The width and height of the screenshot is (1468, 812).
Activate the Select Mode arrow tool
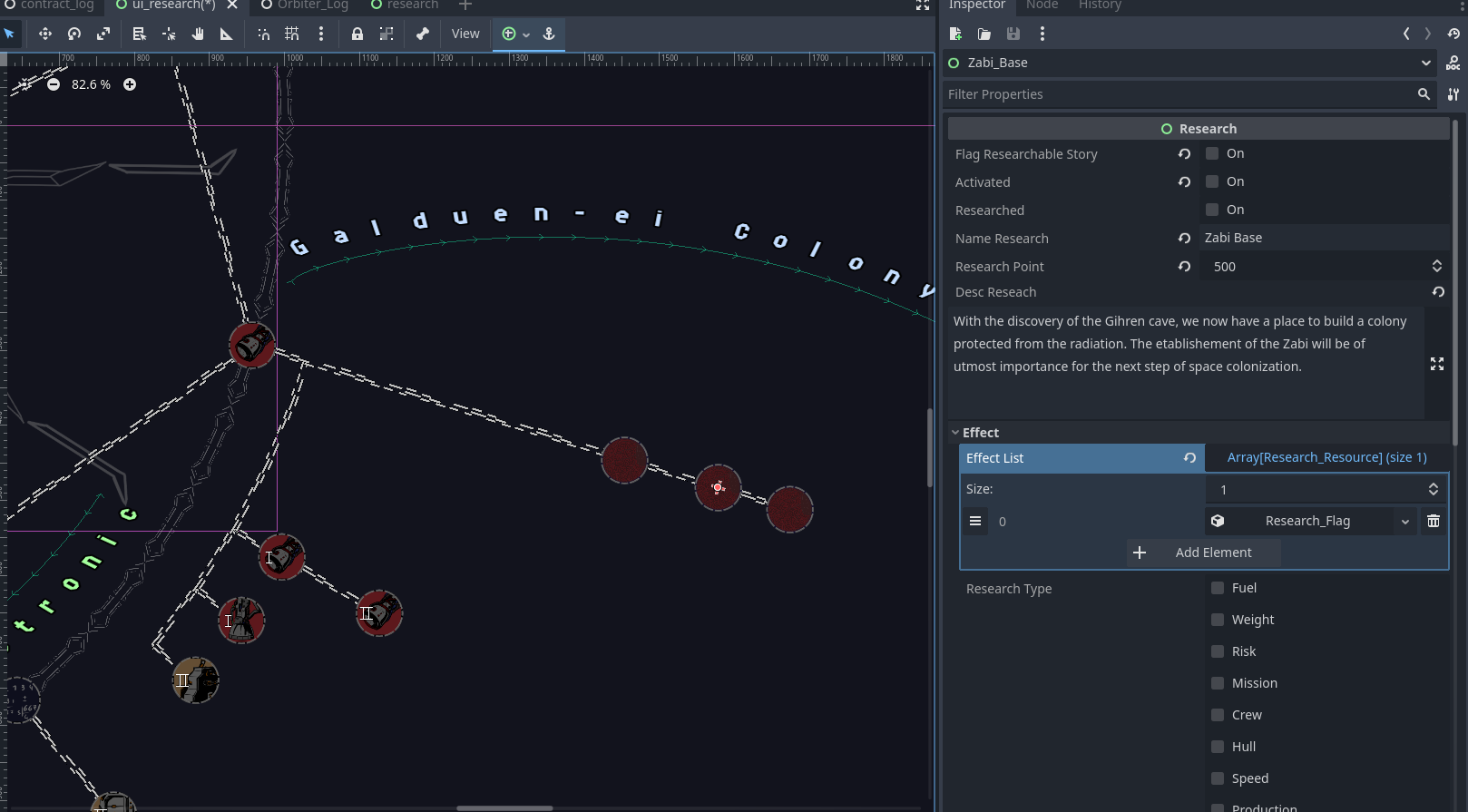(10, 34)
